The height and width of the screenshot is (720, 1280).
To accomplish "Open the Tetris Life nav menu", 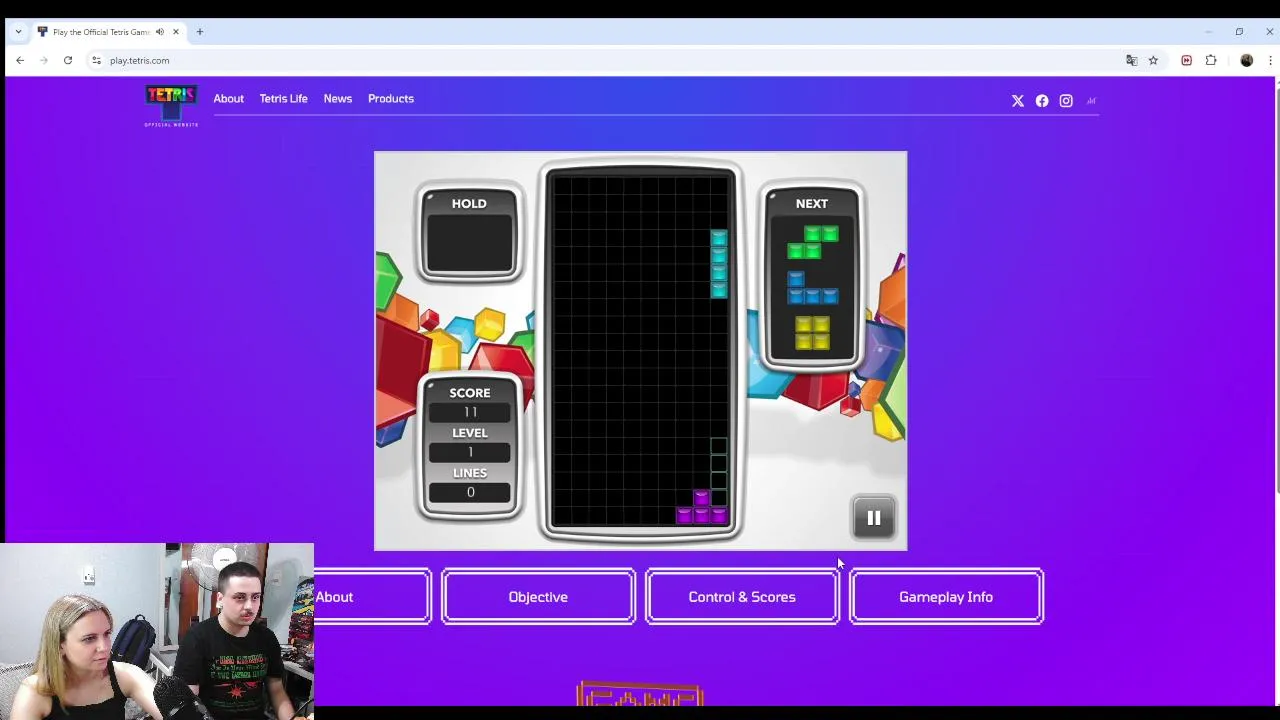I will click(x=283, y=99).
